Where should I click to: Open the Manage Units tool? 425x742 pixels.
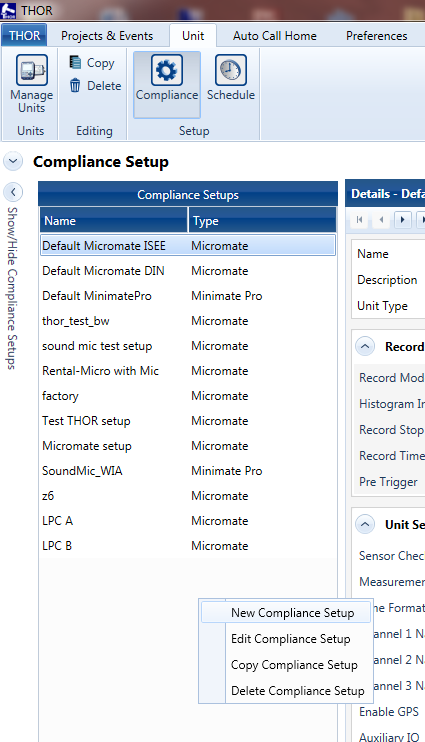coord(31,84)
